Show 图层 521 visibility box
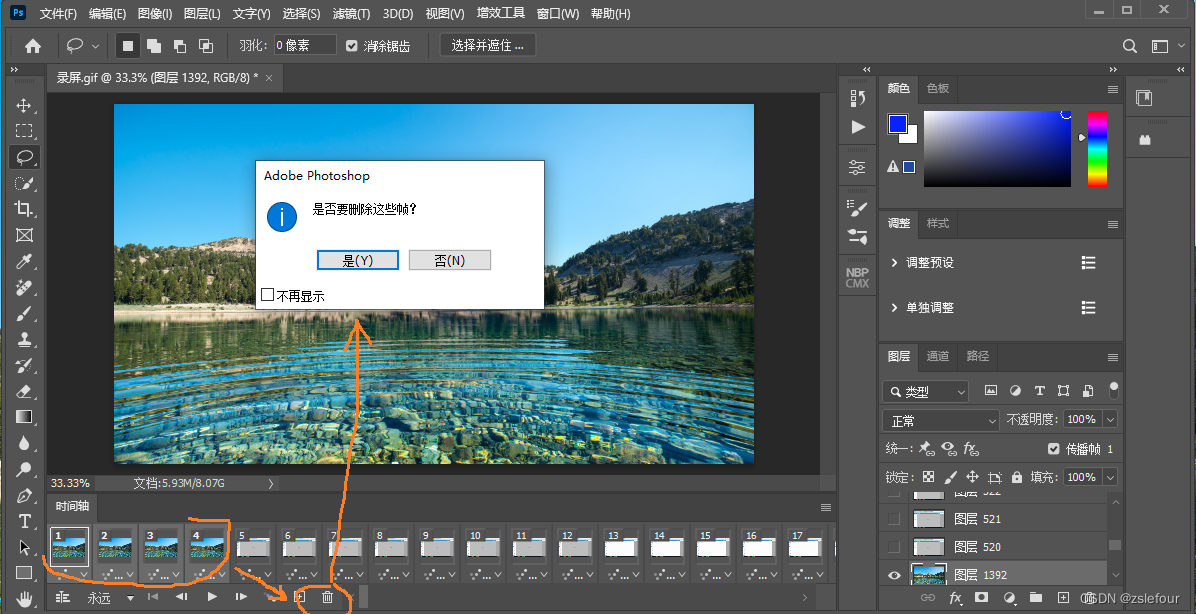 click(894, 519)
